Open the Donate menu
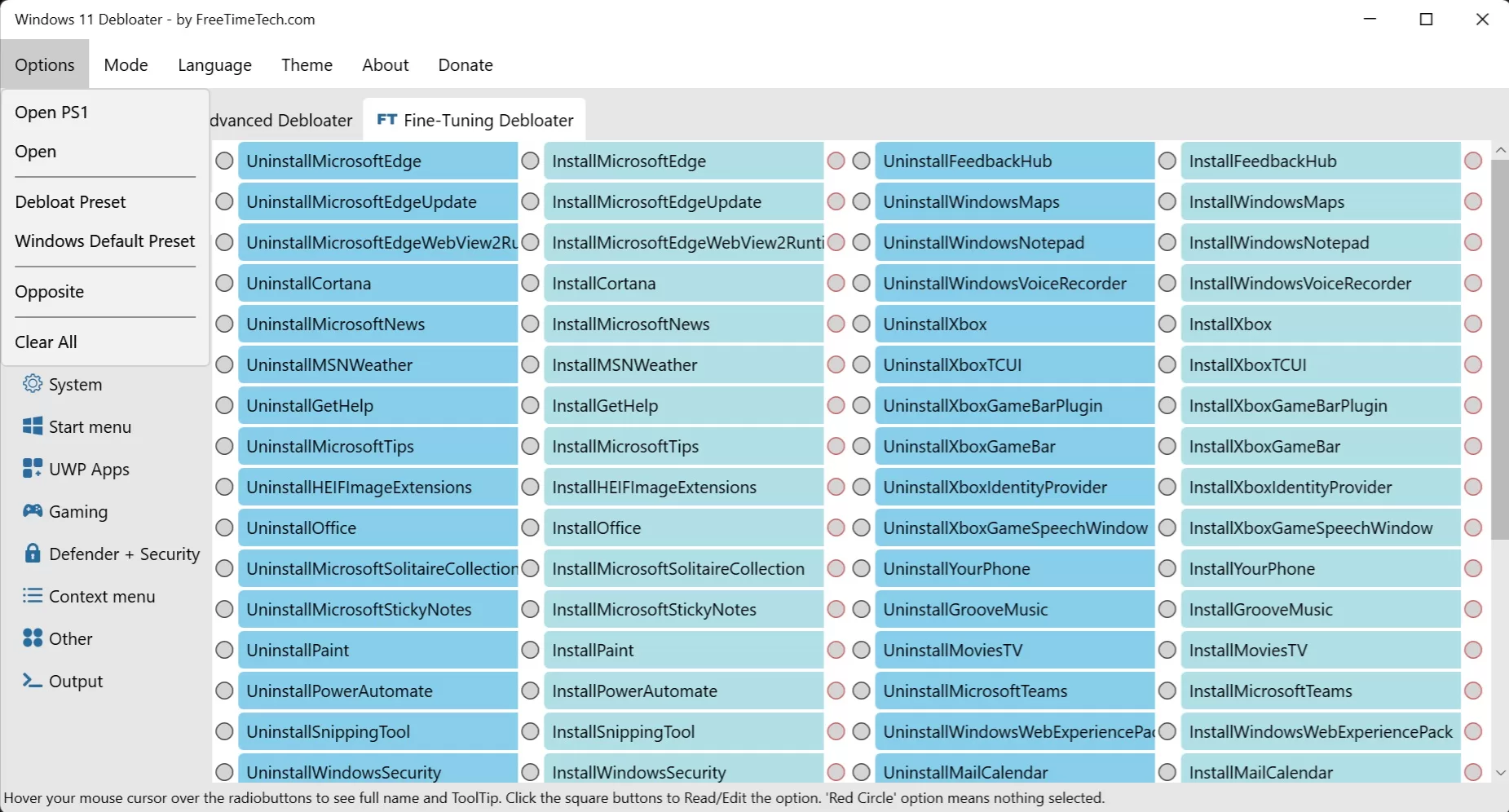The width and height of the screenshot is (1509, 812). pyautogui.click(x=465, y=64)
